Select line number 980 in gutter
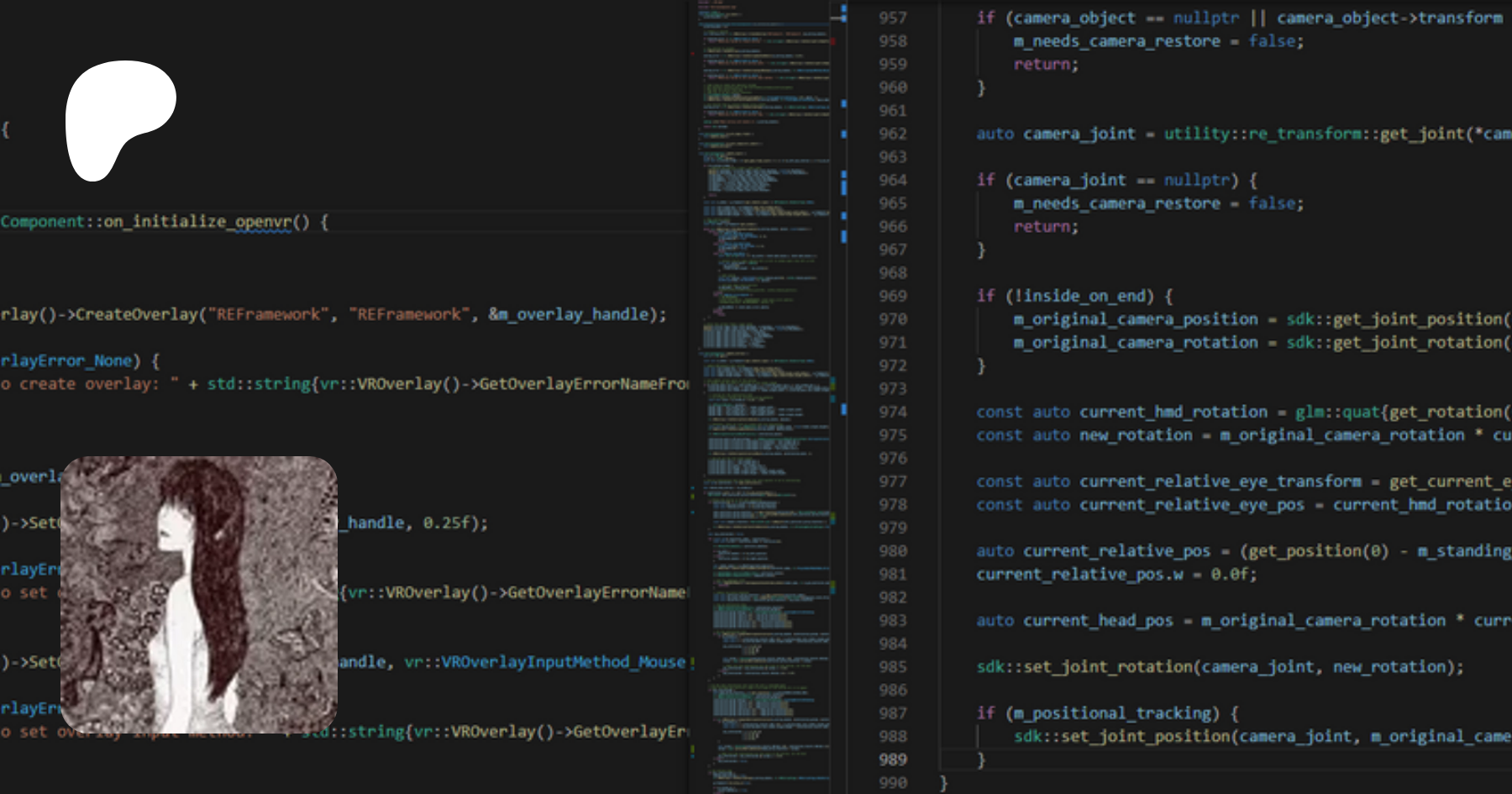The image size is (1512, 794). coord(892,551)
